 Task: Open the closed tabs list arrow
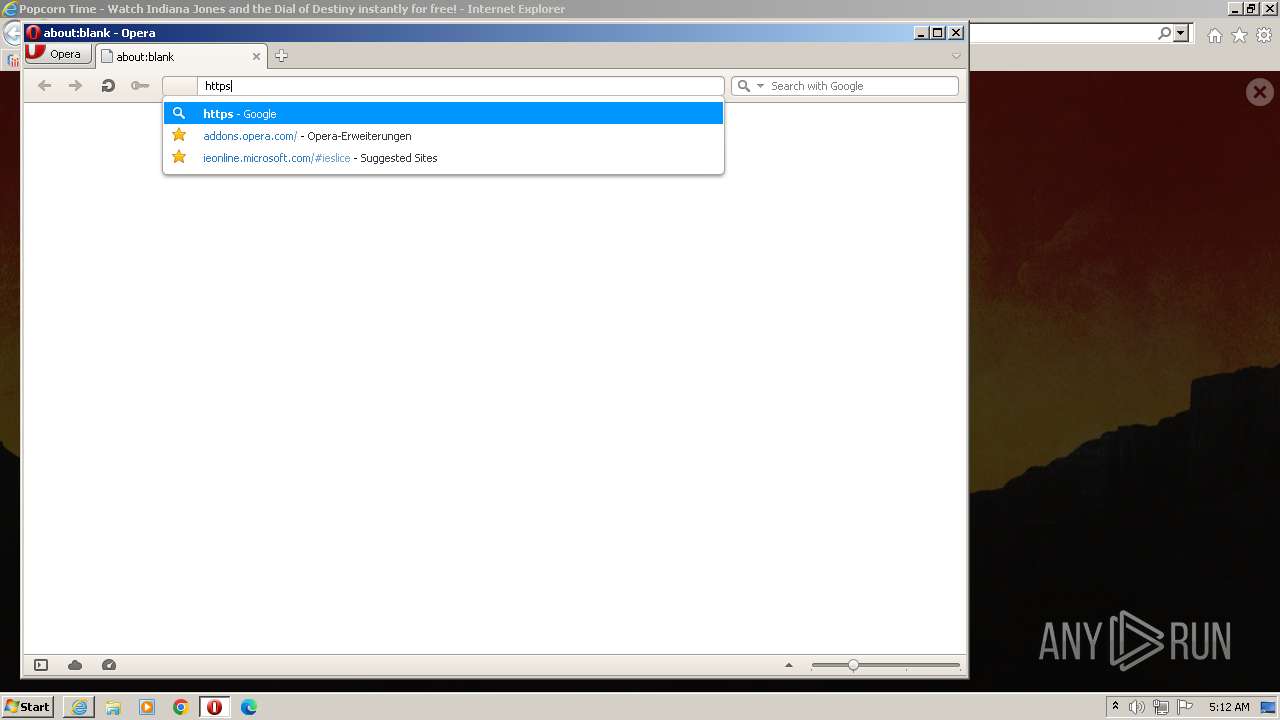tap(956, 56)
